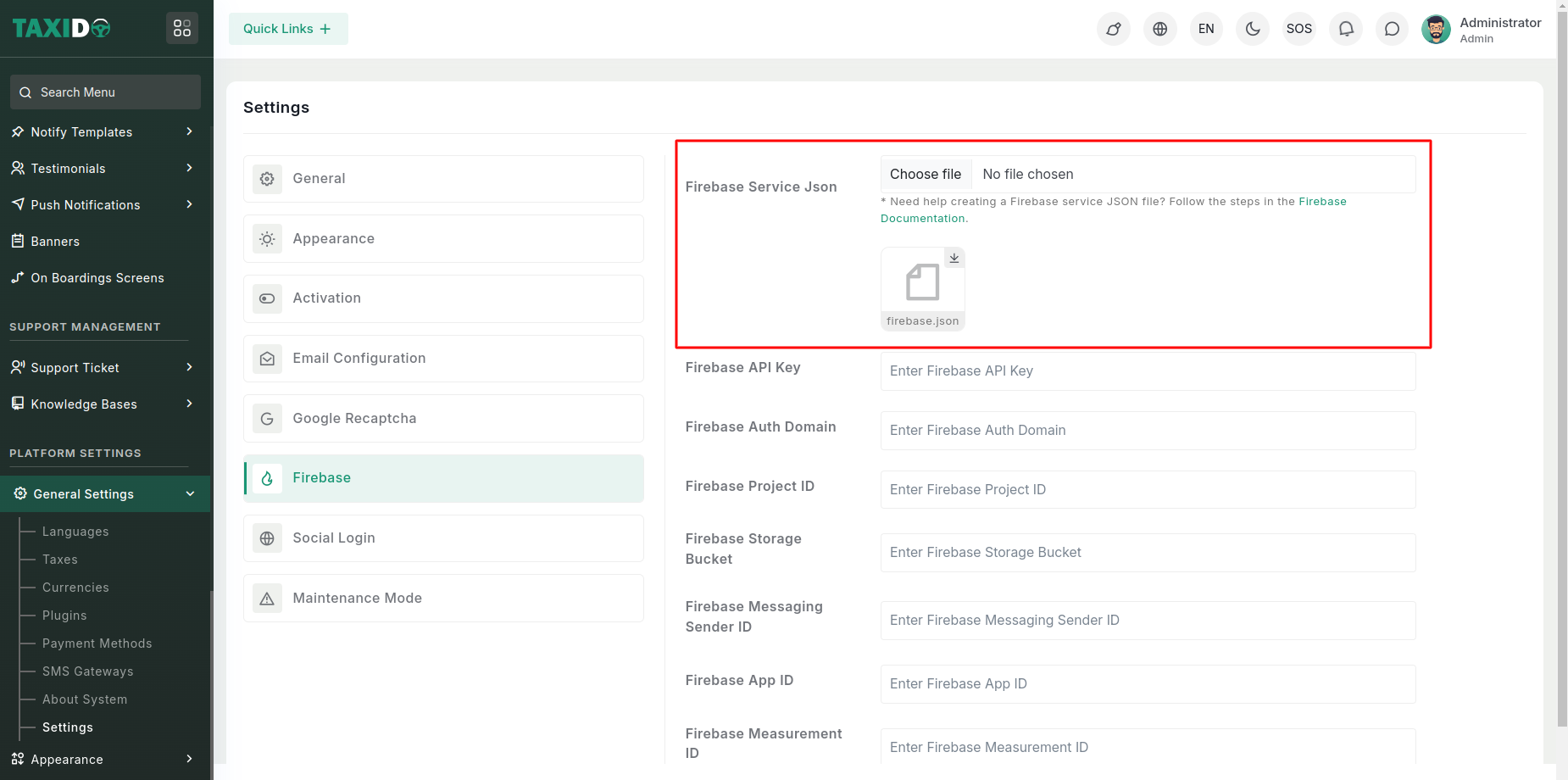Open the EN language selector
The image size is (1568, 780).
[x=1206, y=29]
